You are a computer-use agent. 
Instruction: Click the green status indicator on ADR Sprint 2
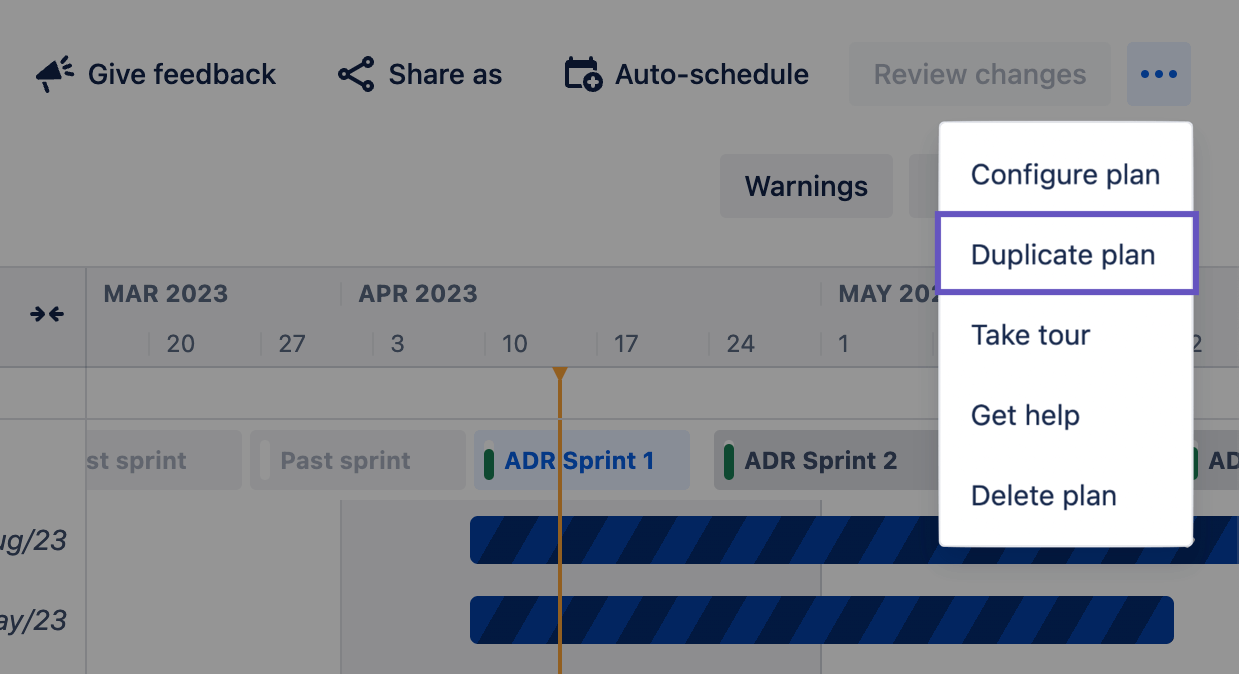coord(729,459)
